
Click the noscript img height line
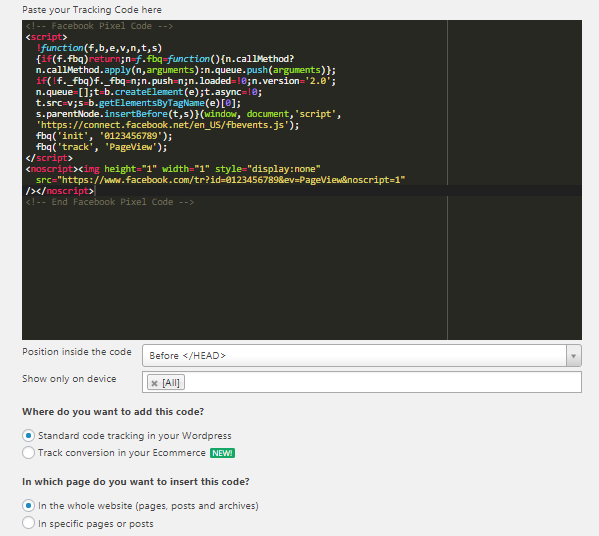pos(173,169)
